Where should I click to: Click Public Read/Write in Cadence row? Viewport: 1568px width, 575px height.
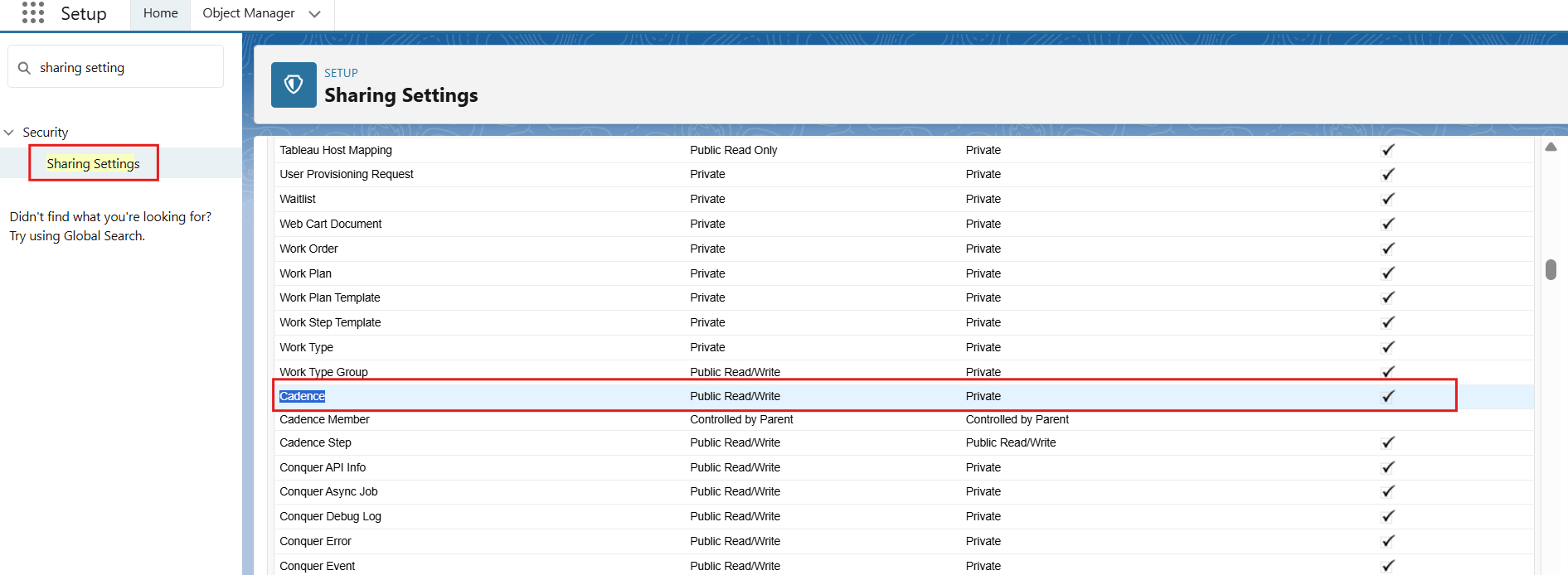[735, 396]
